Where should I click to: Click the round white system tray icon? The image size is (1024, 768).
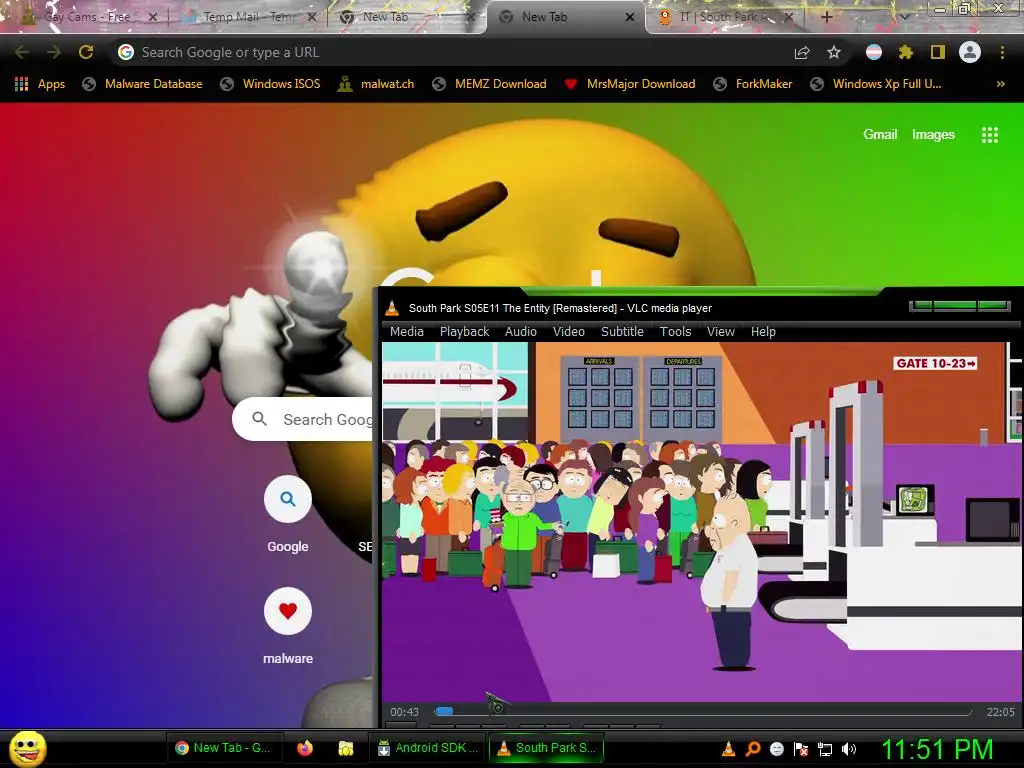pos(776,749)
